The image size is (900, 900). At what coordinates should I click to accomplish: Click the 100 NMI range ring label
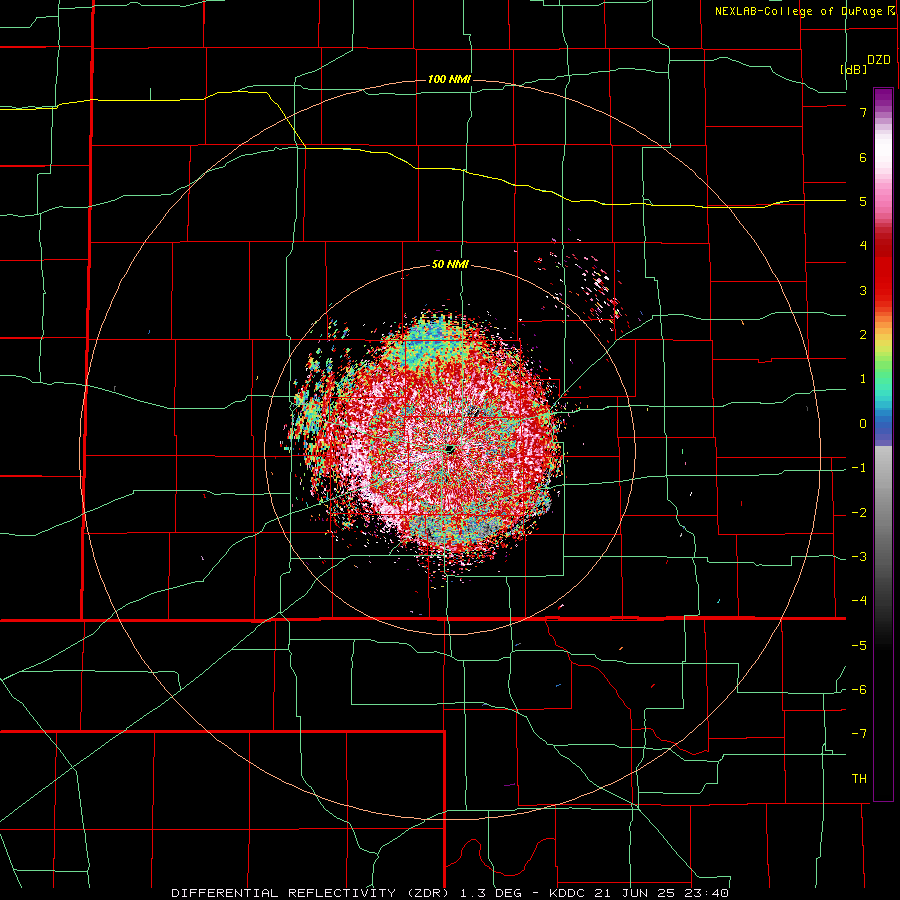point(449,79)
